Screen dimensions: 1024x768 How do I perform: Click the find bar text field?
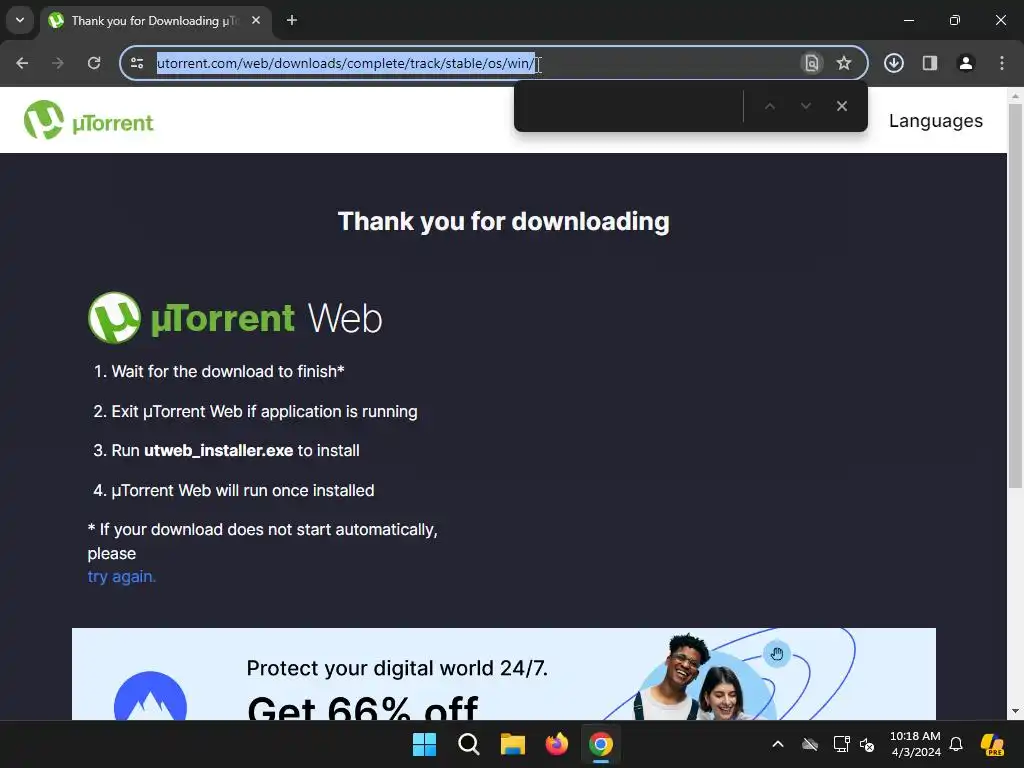[x=632, y=106]
